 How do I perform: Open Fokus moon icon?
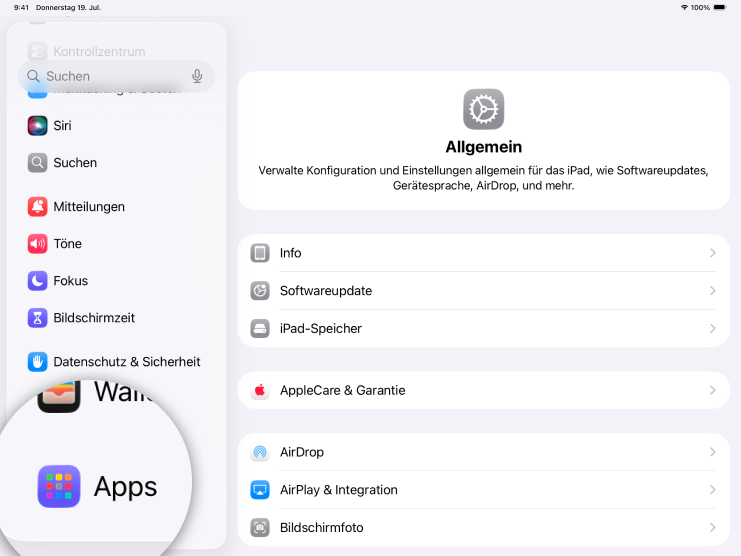tap(37, 281)
